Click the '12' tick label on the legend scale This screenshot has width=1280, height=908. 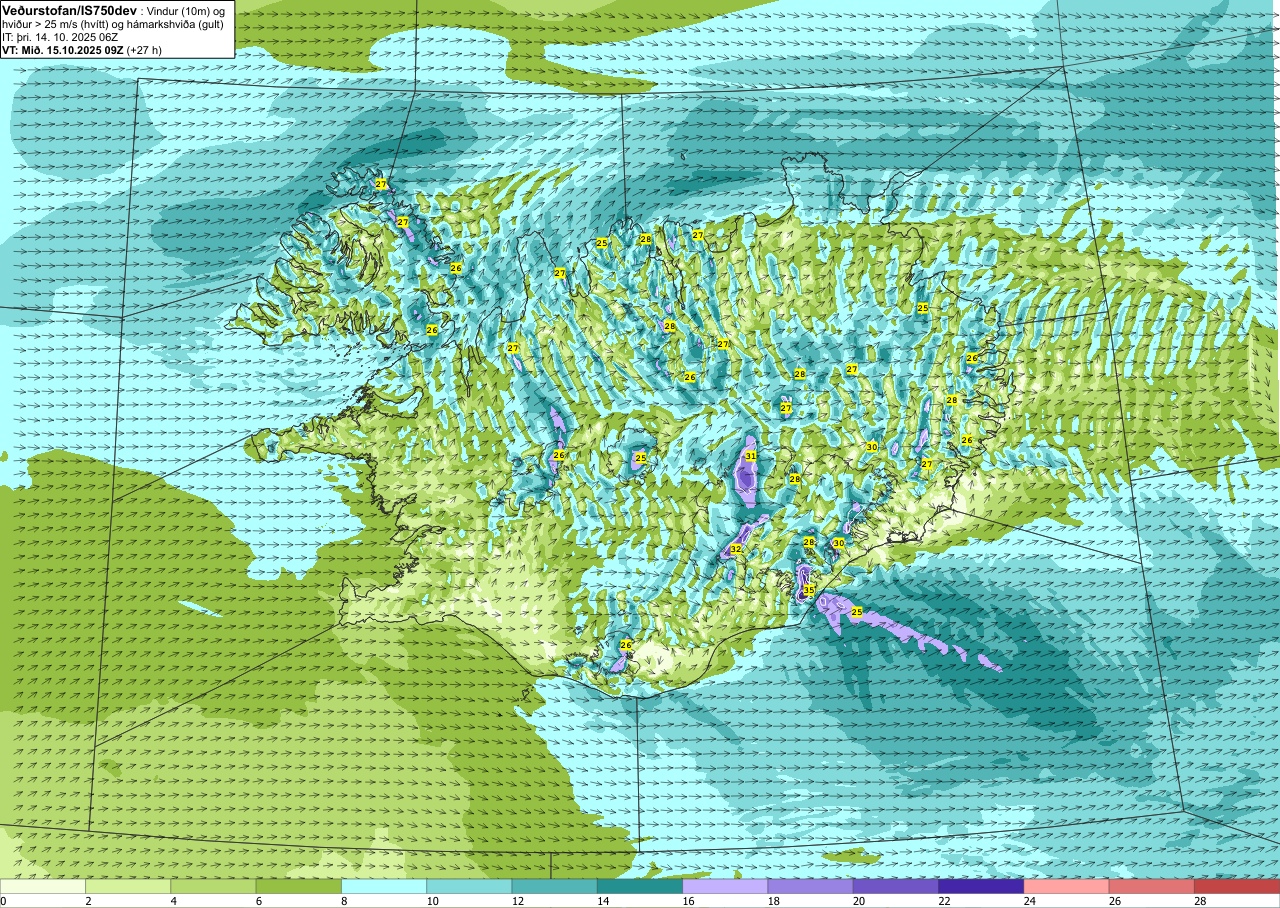click(518, 901)
